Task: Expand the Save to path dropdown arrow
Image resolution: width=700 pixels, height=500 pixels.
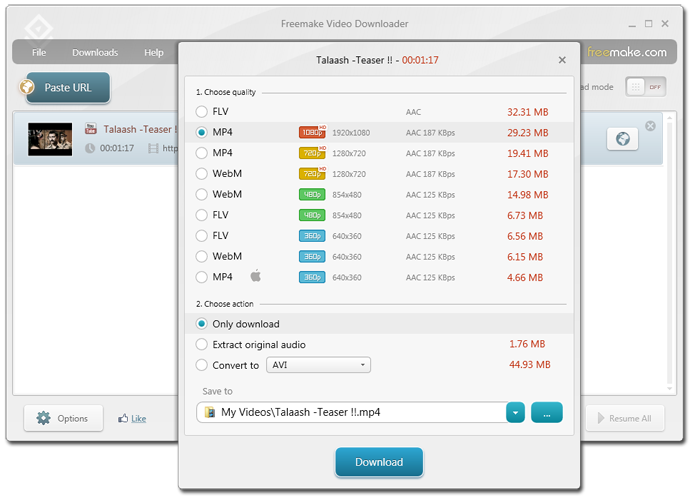Action: (515, 412)
